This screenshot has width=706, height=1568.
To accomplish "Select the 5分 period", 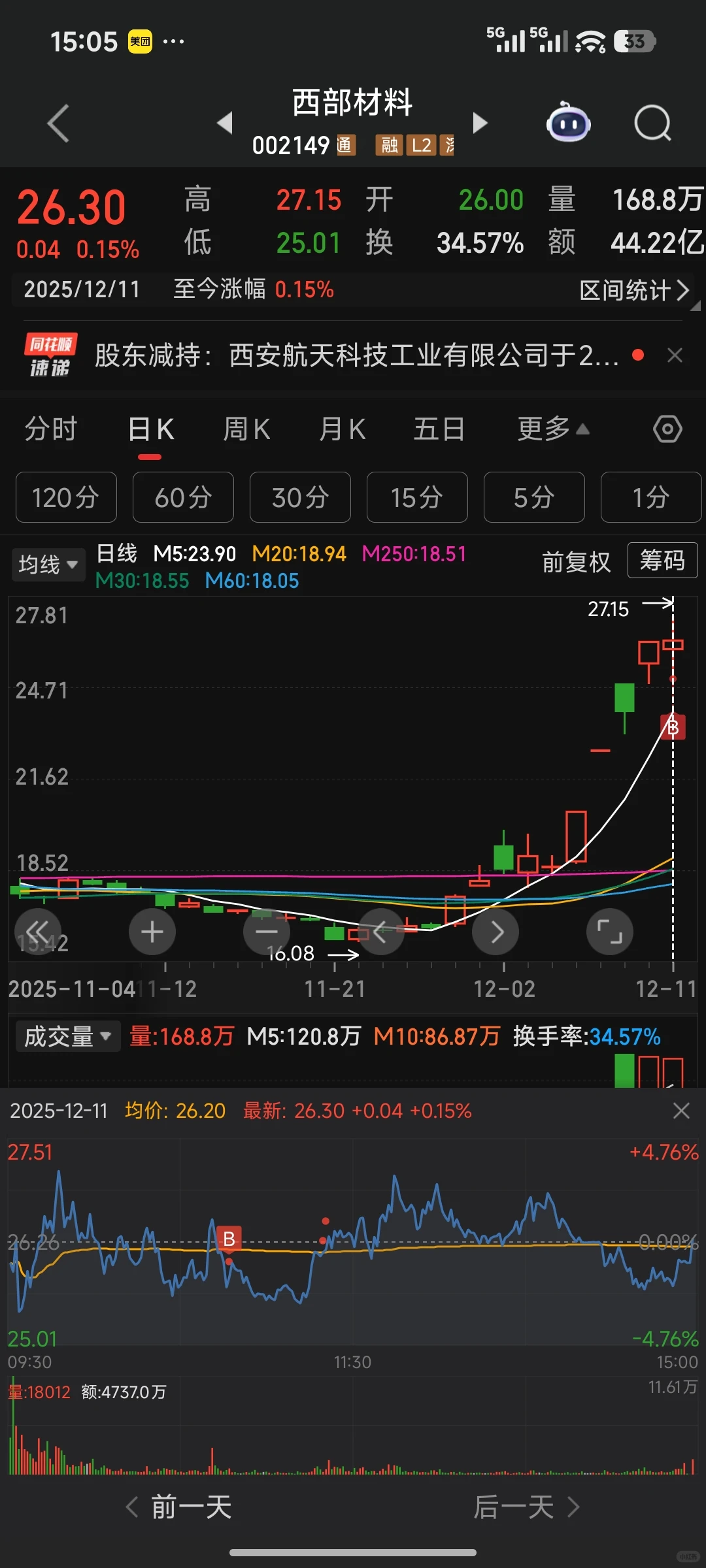I will [534, 497].
